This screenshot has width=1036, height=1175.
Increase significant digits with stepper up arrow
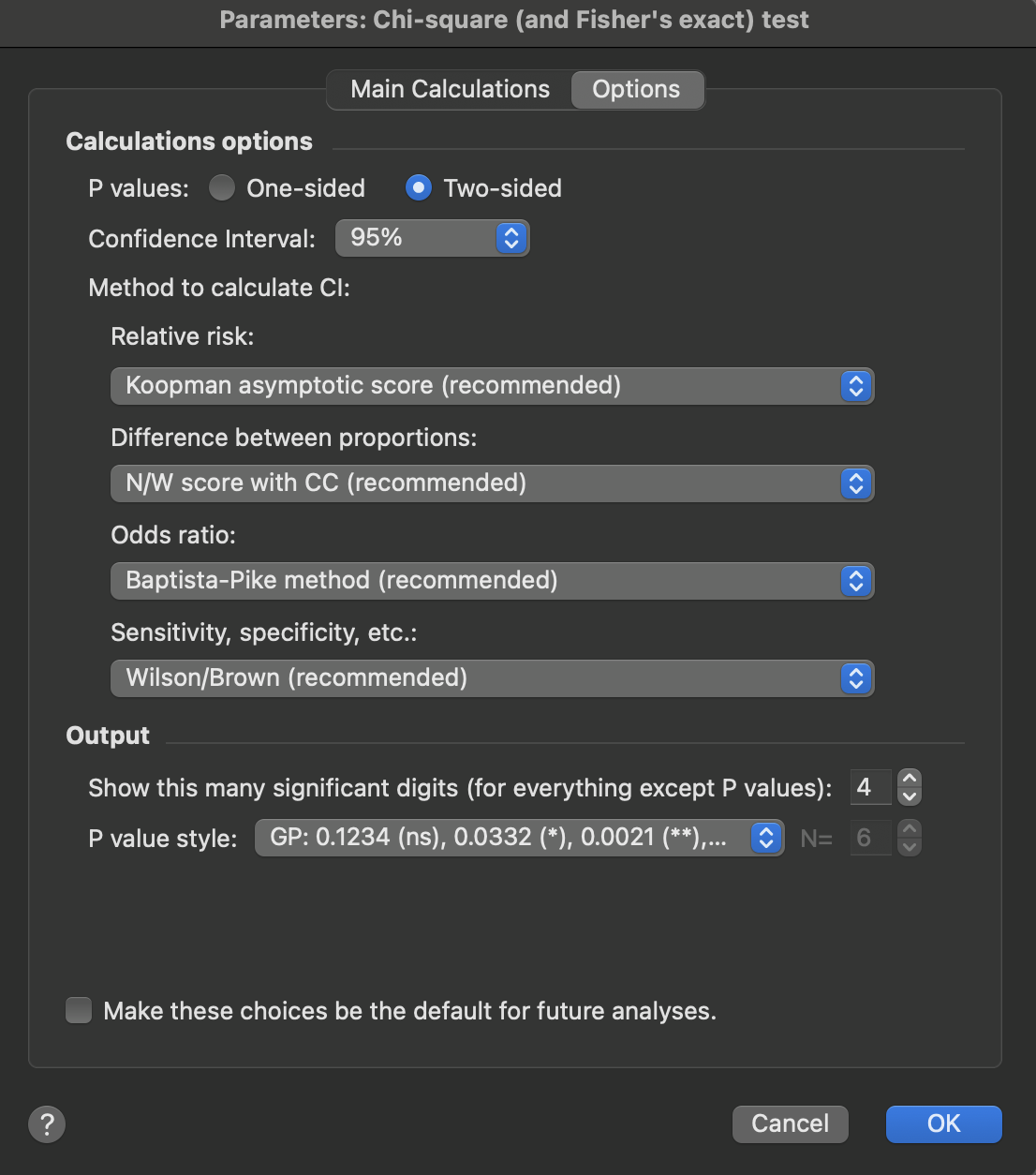click(x=909, y=779)
